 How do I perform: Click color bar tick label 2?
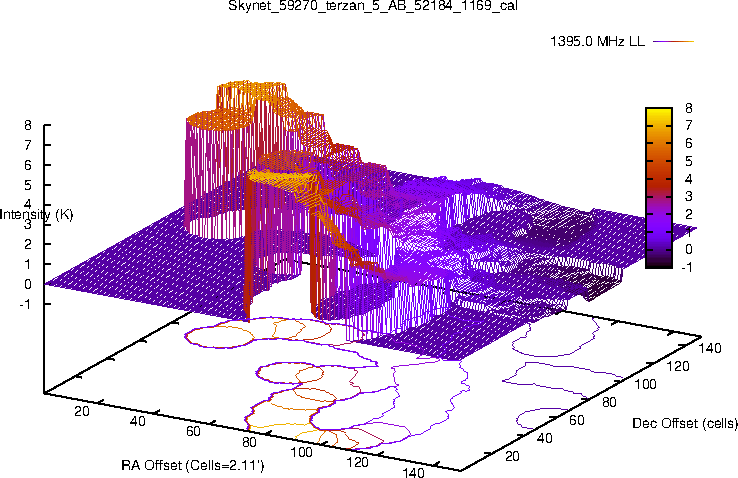pos(689,214)
